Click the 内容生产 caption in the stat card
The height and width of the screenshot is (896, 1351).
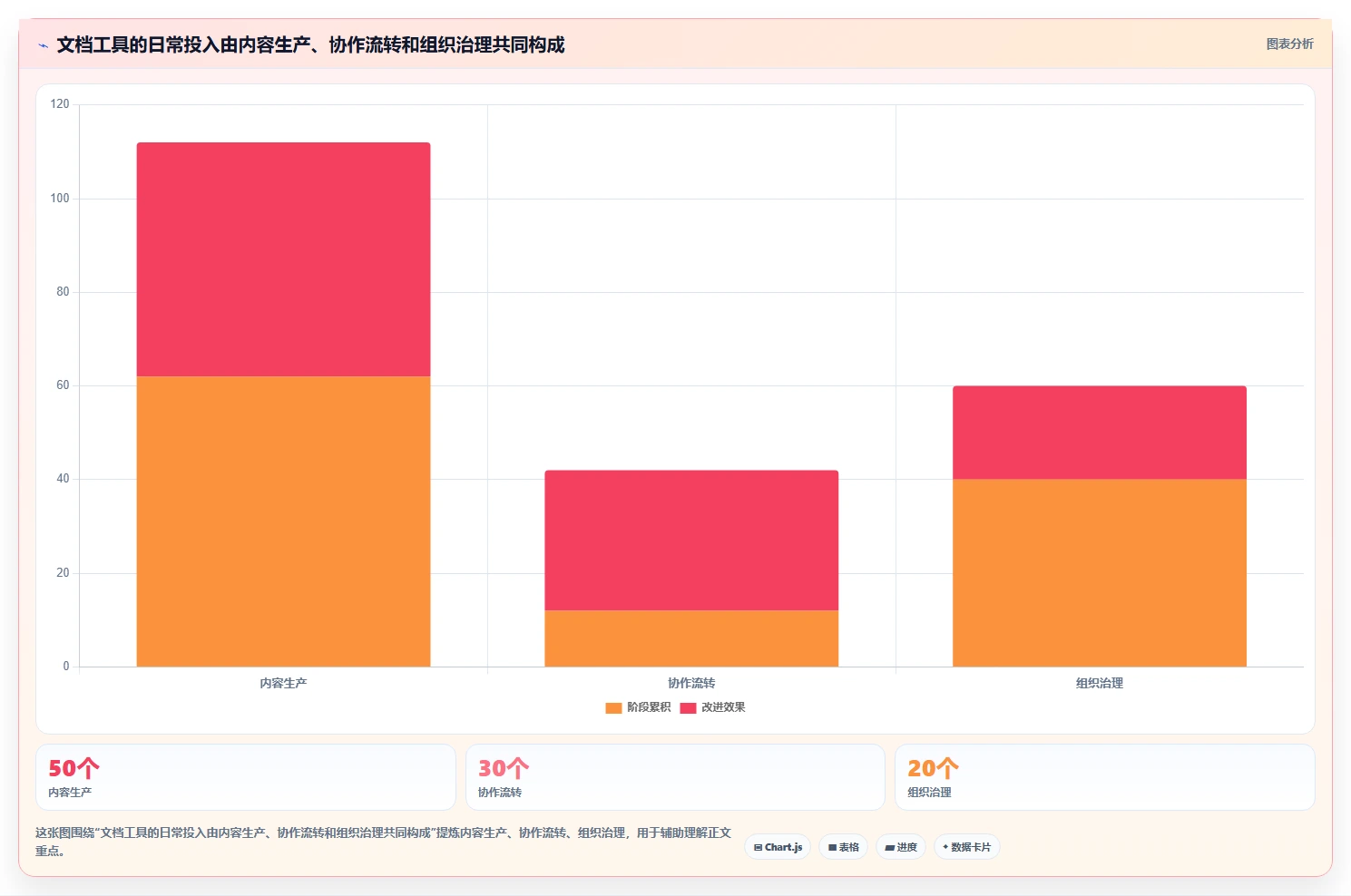click(x=70, y=793)
